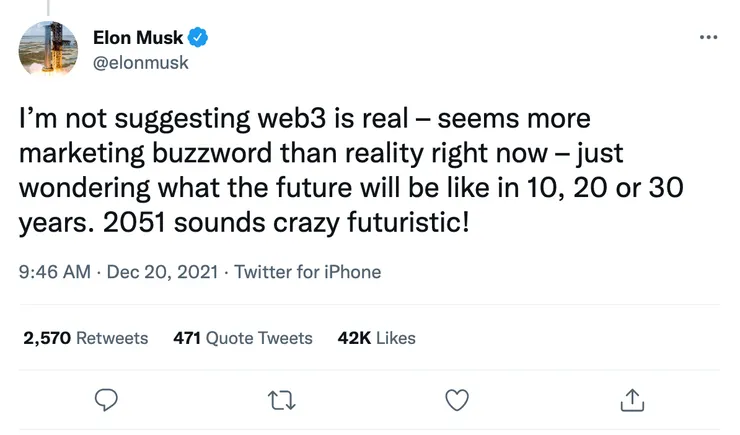Click the blue verified badge
This screenshot has height=435, width=740.
pyautogui.click(x=200, y=38)
